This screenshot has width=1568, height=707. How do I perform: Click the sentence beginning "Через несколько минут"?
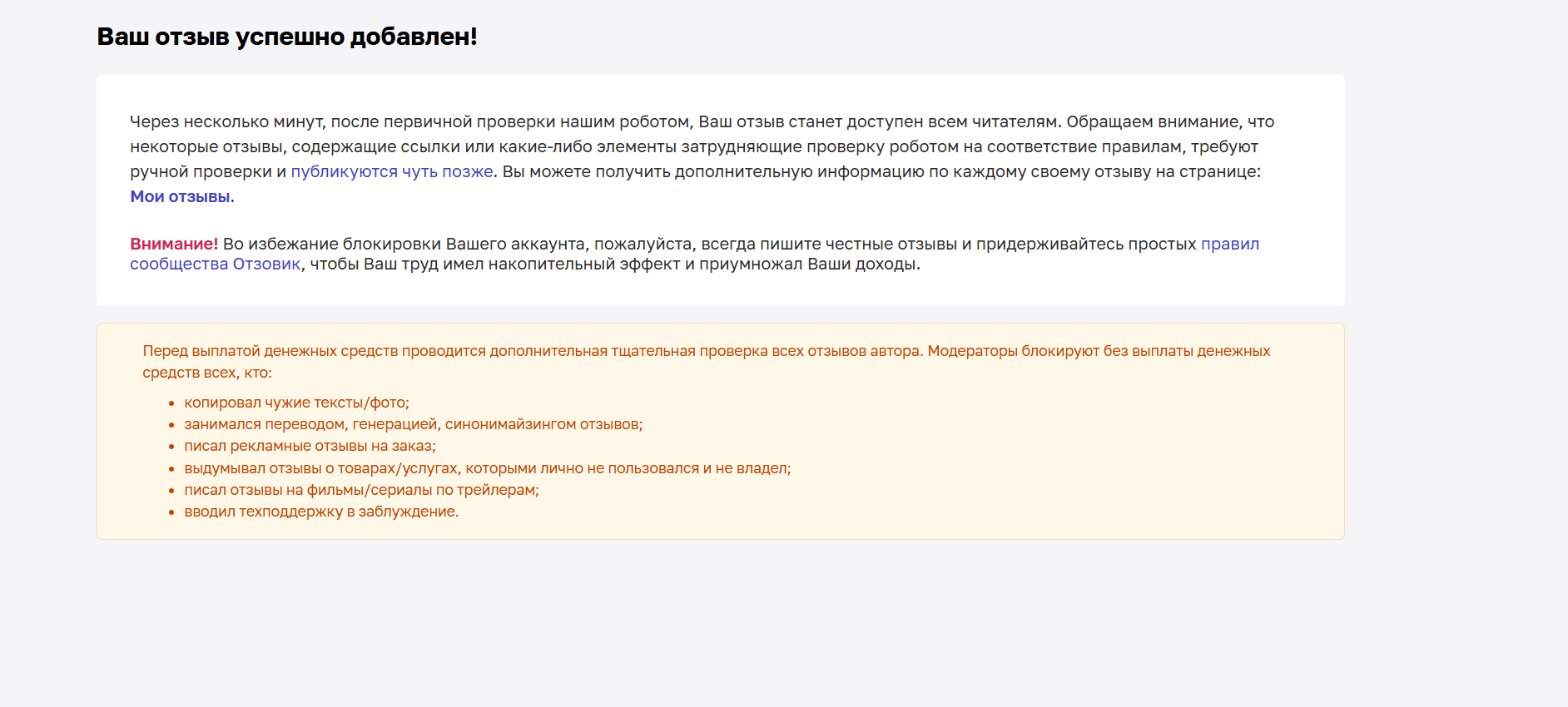point(411,122)
